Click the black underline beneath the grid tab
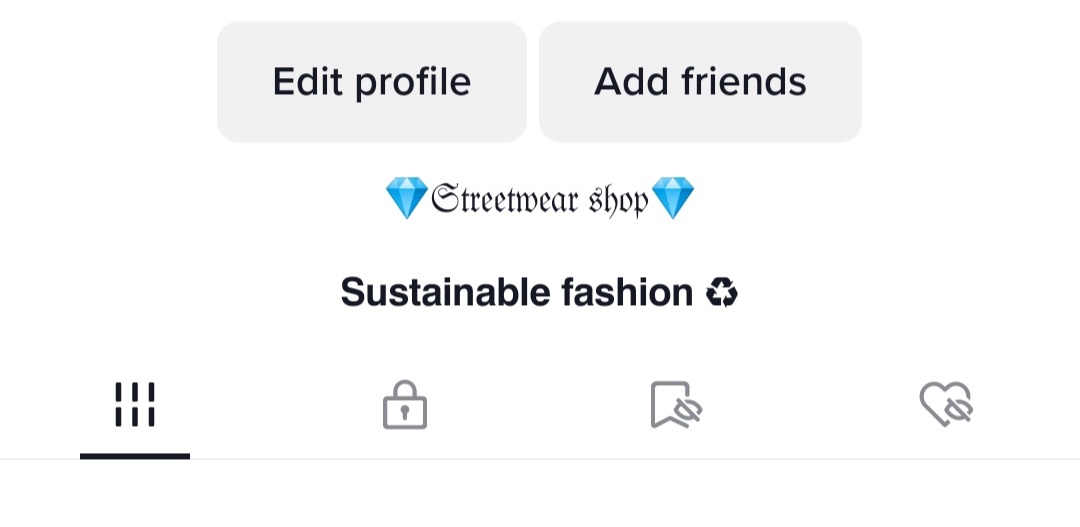Viewport: 1080px width, 527px height. (x=135, y=456)
